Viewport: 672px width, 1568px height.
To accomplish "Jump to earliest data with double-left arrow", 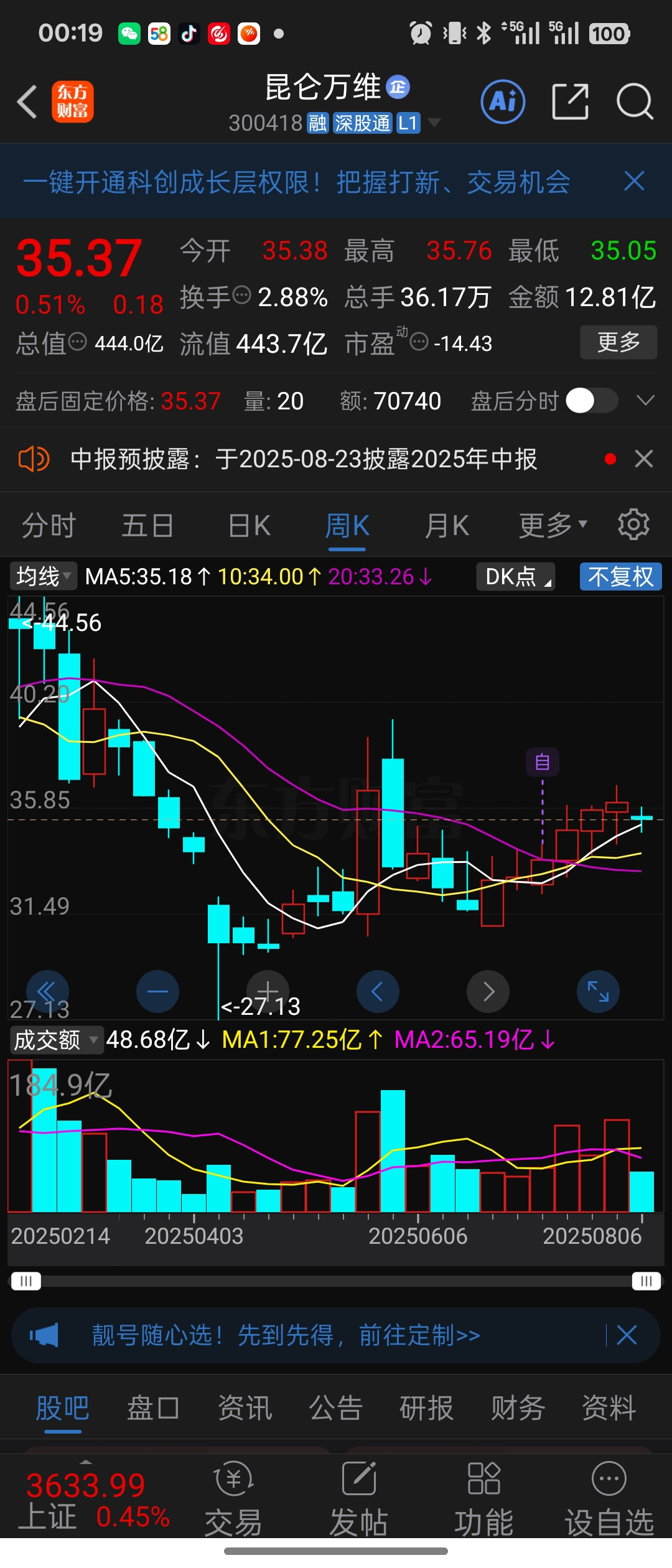I will [x=47, y=991].
